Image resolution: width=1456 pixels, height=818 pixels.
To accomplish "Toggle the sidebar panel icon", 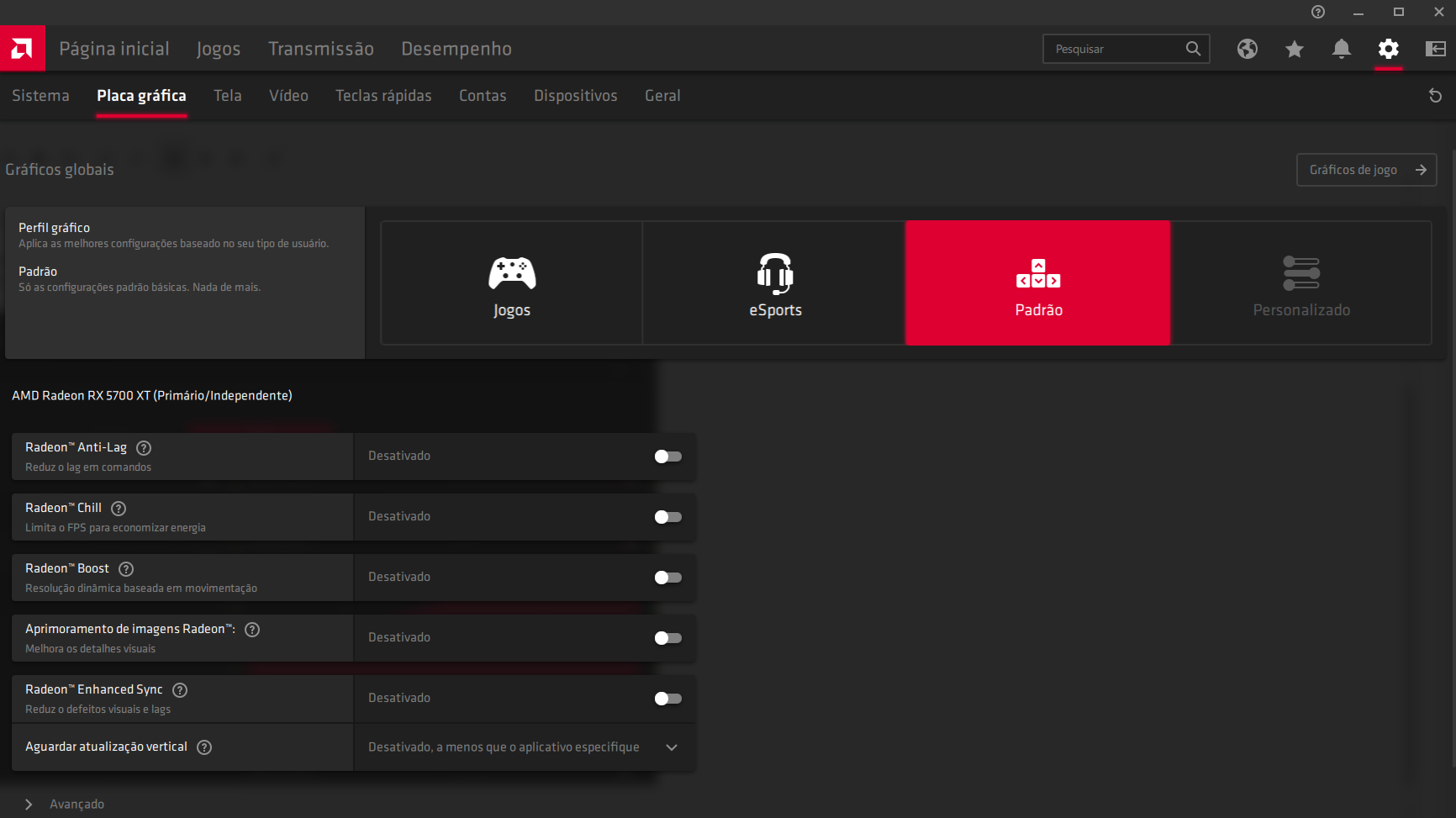I will [1436, 49].
